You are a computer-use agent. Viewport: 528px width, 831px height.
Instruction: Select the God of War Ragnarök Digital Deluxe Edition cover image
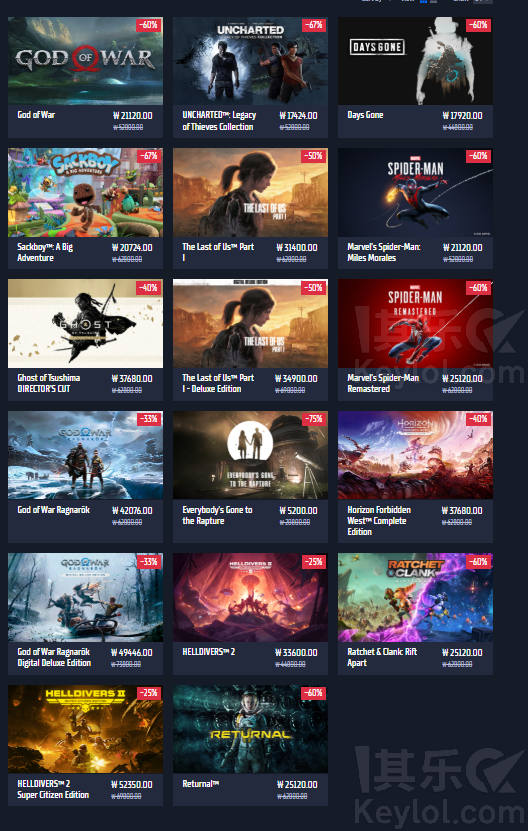pos(85,597)
